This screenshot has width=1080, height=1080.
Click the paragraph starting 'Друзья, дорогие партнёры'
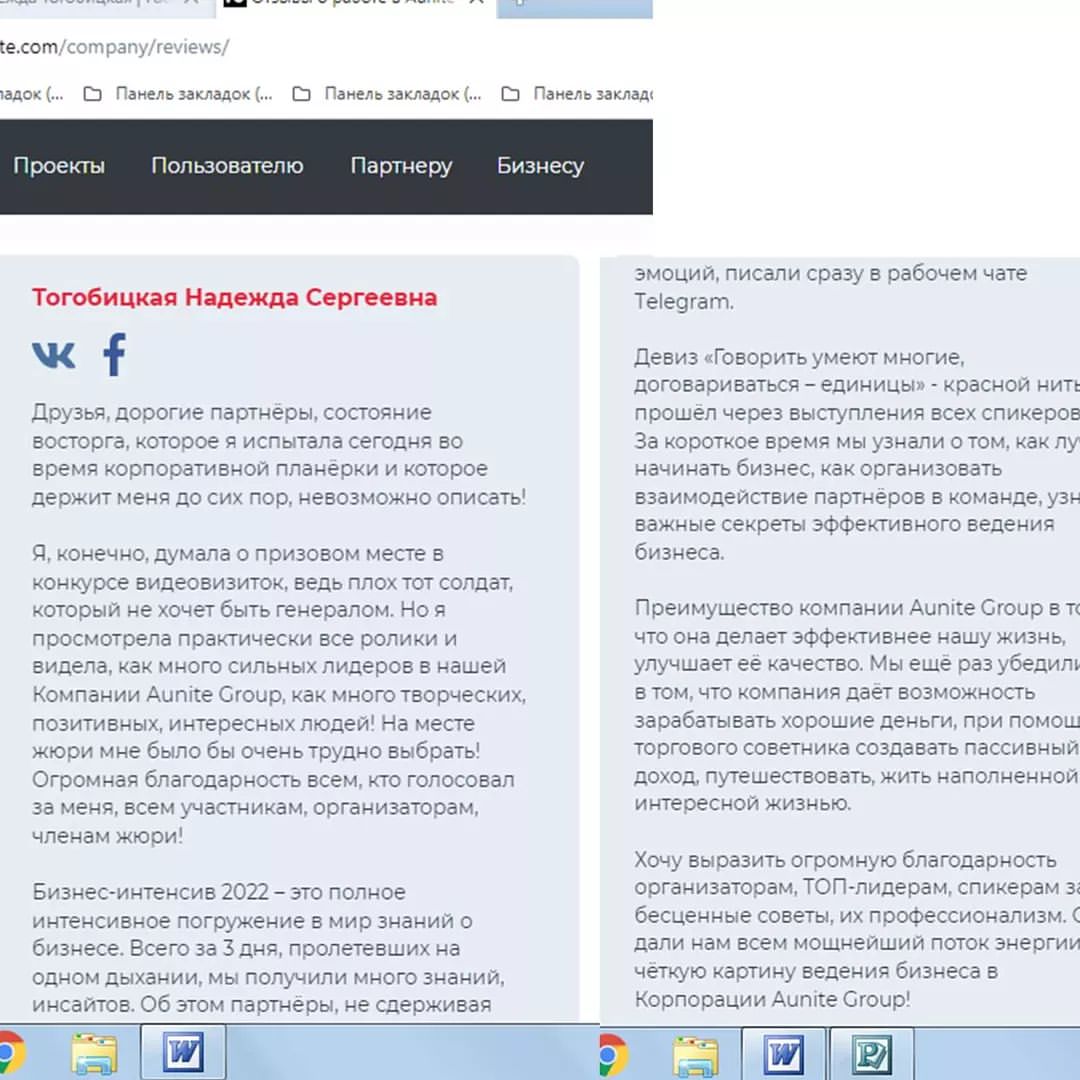click(x=279, y=455)
